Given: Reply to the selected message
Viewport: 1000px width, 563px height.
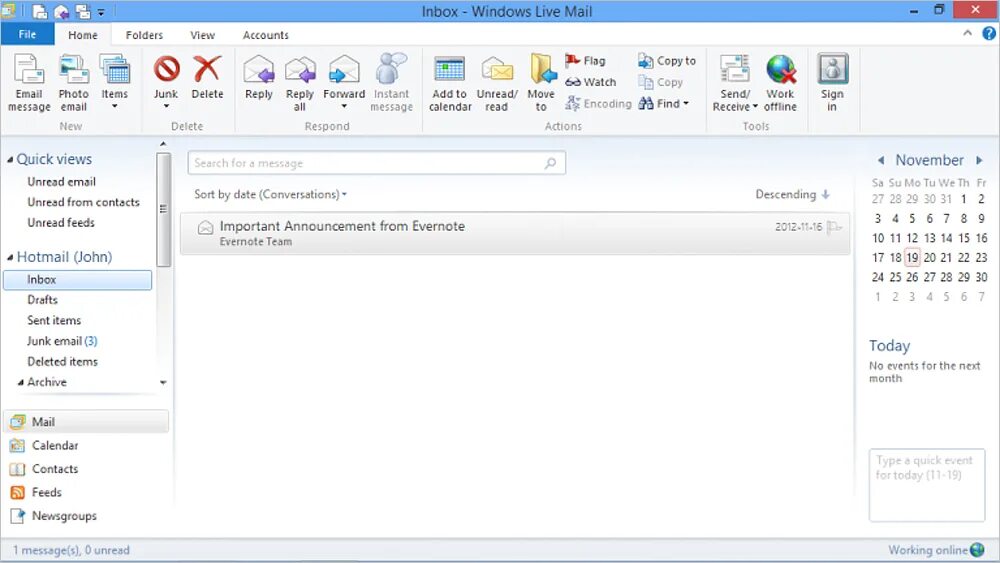Looking at the screenshot, I should (259, 78).
